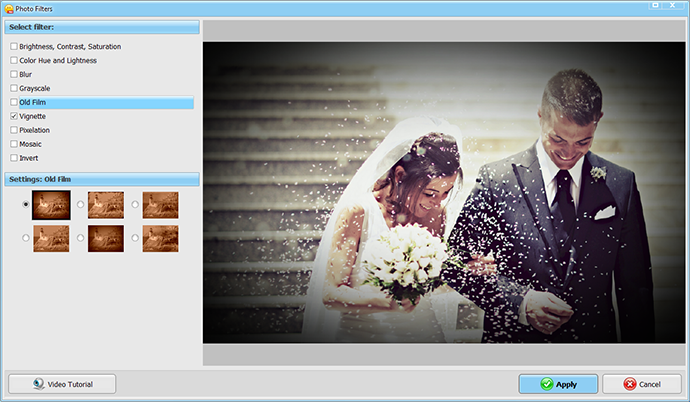The image size is (690, 402).
Task: Toggle the Invert filter checkbox
Action: pos(14,158)
